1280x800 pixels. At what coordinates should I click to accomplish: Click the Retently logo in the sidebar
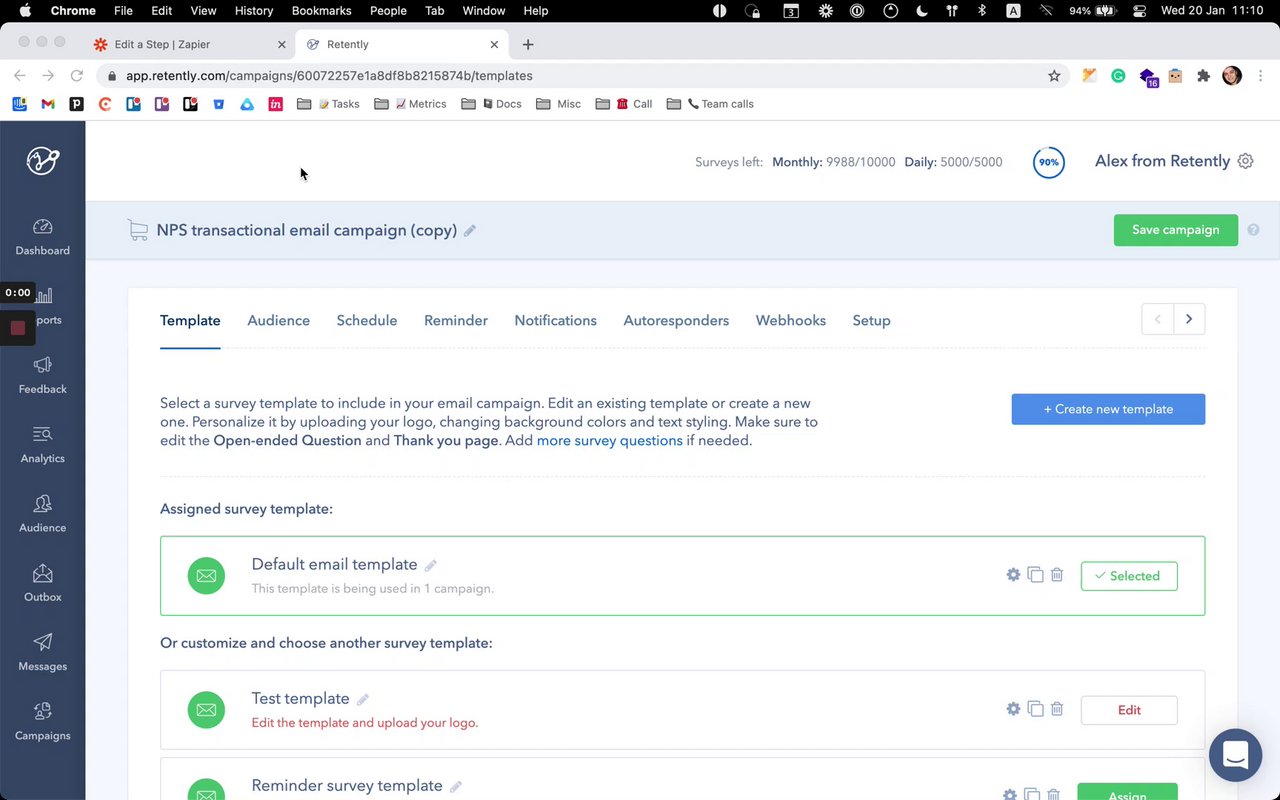pos(43,160)
